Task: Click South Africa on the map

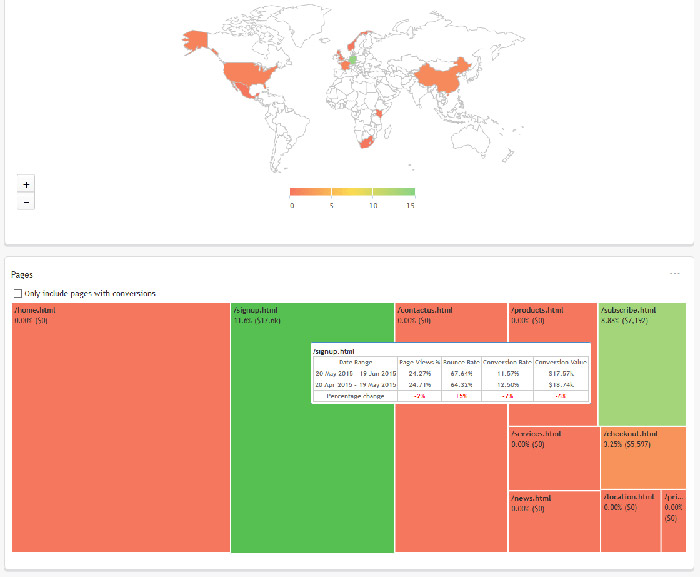Action: click(x=366, y=144)
